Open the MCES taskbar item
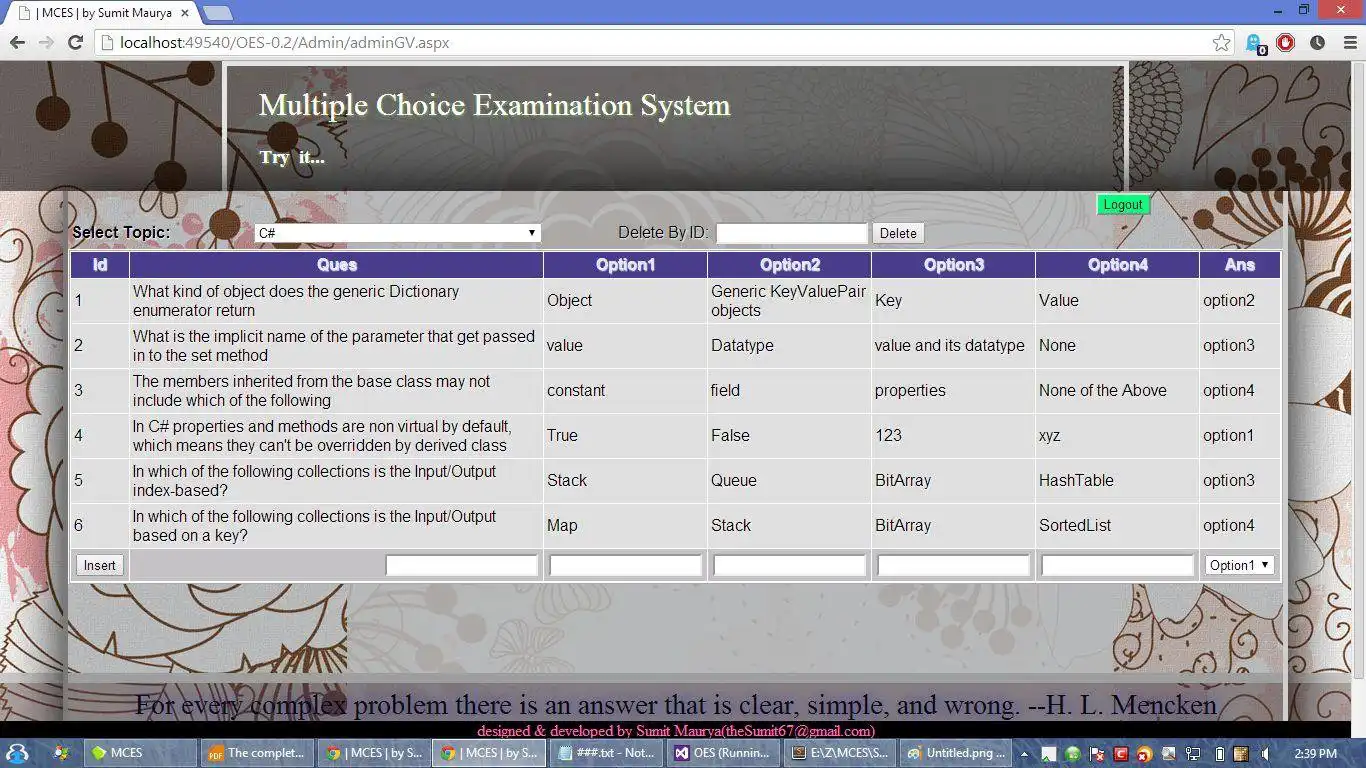This screenshot has width=1366, height=768. coord(139,753)
